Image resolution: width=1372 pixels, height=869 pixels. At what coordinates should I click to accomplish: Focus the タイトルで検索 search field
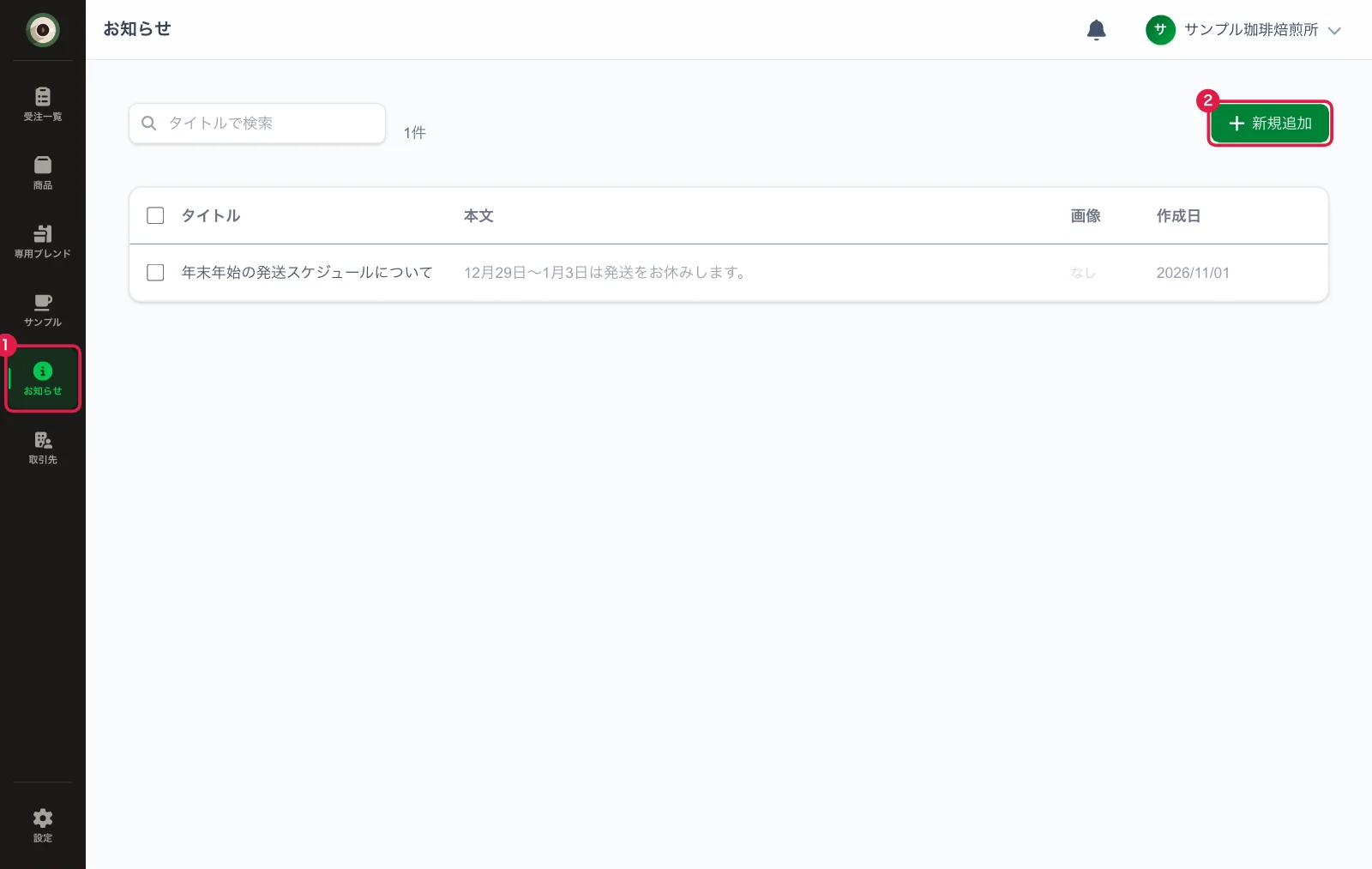tap(257, 124)
